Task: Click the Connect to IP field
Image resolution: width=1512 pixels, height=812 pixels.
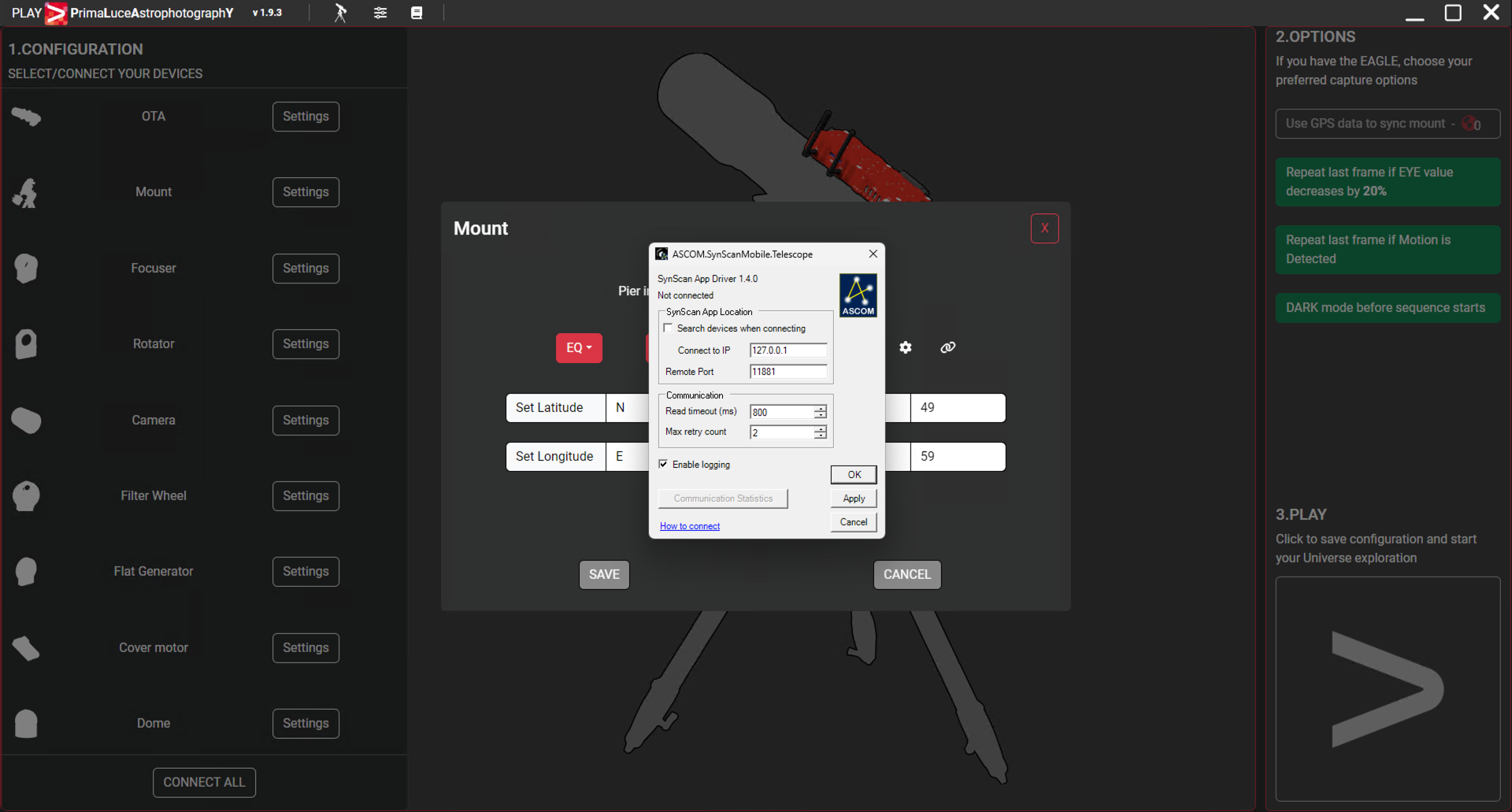Action: point(788,350)
